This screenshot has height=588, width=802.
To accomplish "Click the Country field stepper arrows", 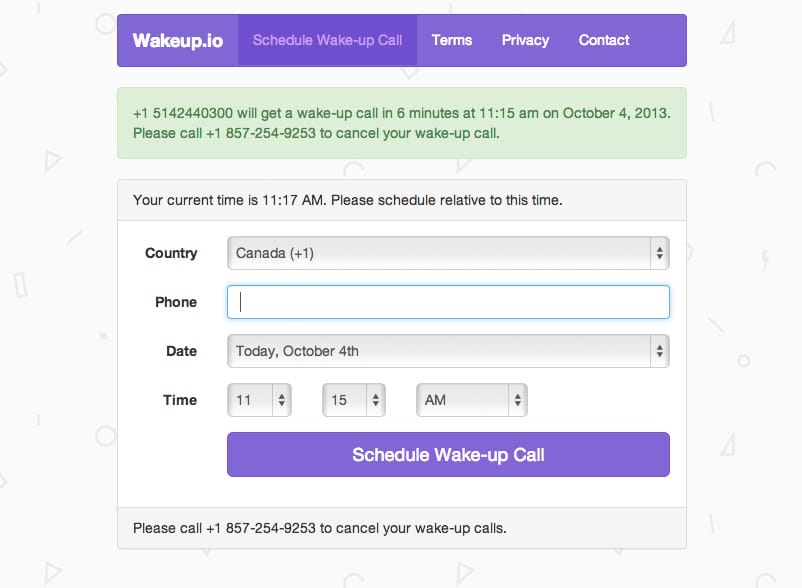I will 660,253.
